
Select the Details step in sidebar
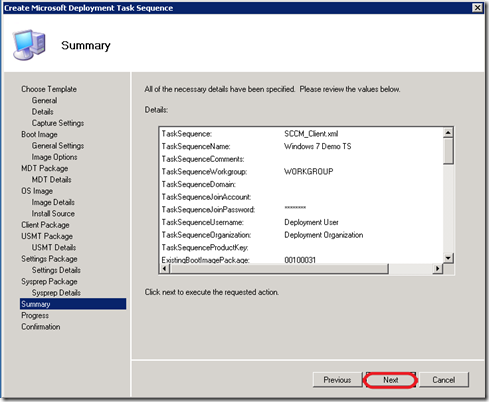point(42,112)
